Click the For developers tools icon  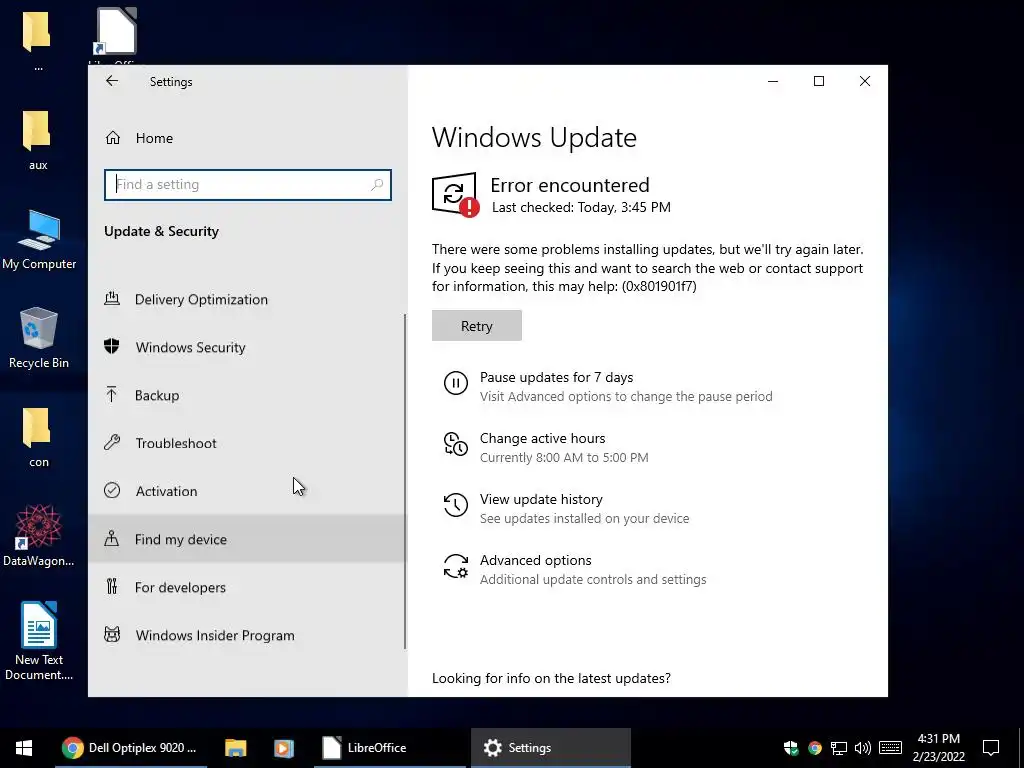(112, 586)
